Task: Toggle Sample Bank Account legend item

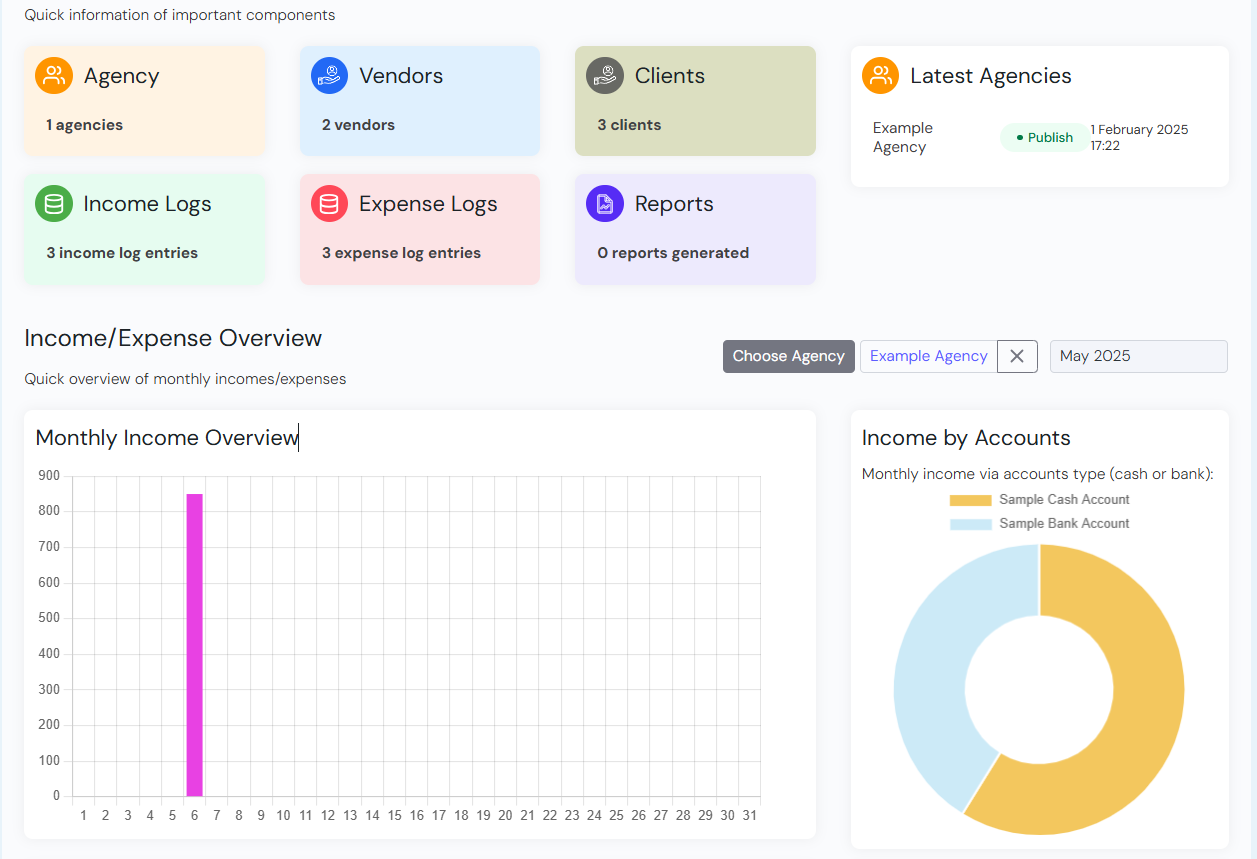Action: click(1040, 524)
